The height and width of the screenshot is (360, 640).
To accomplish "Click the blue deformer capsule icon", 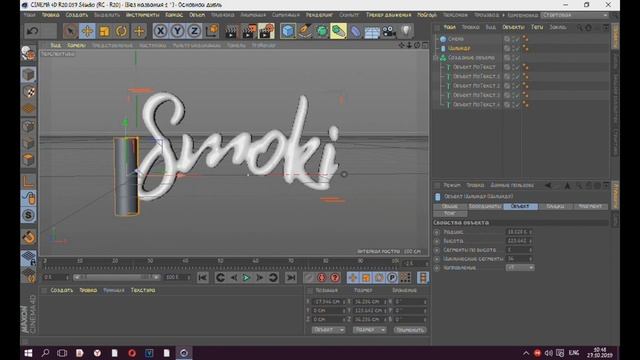I will click(x=355, y=31).
